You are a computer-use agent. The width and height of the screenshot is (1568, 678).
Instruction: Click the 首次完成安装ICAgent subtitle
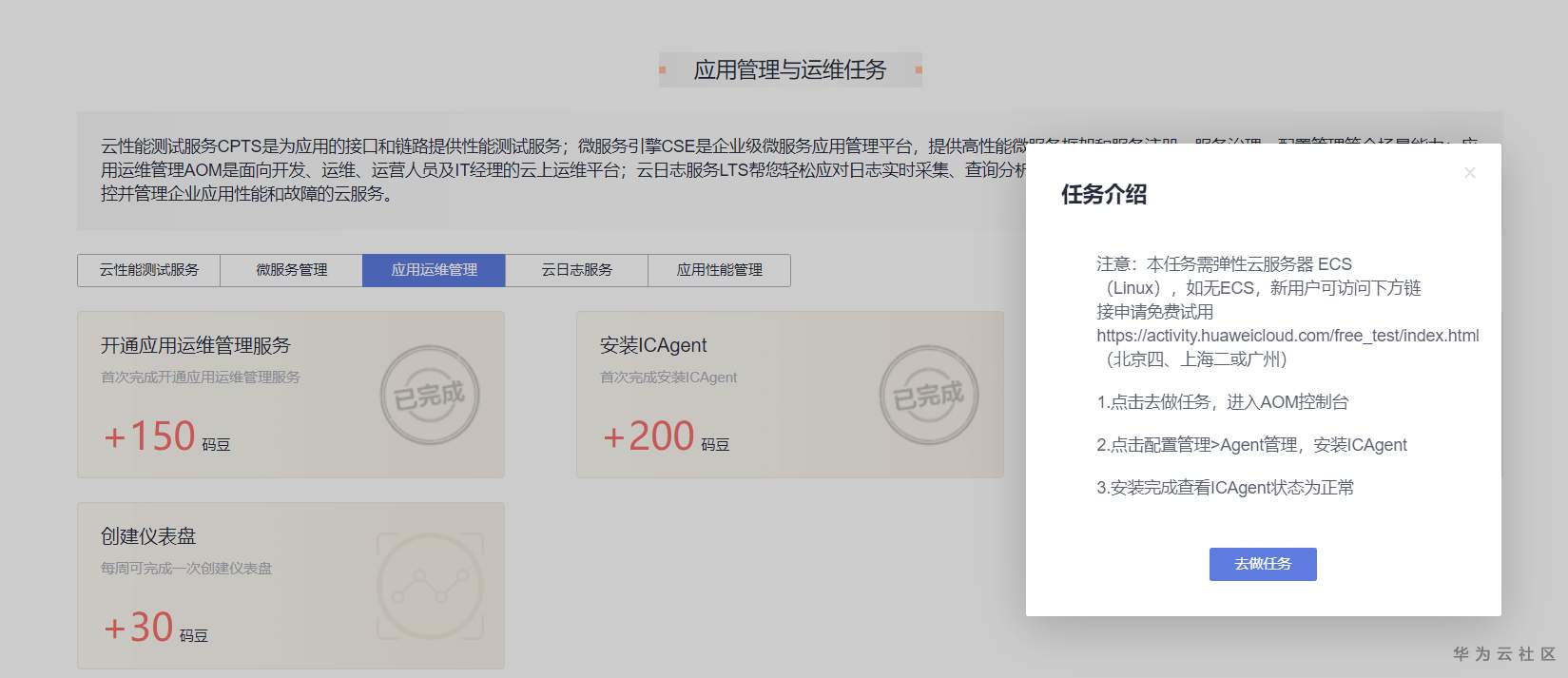coord(668,378)
